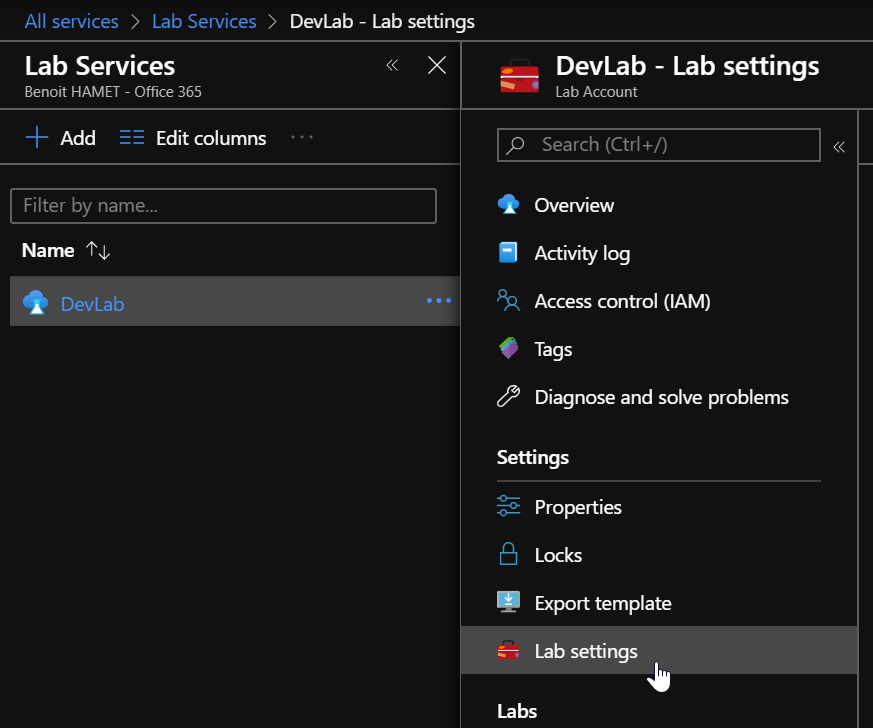Viewport: 873px width, 728px height.
Task: Collapse the DevLab settings menu sidebar
Action: [839, 147]
